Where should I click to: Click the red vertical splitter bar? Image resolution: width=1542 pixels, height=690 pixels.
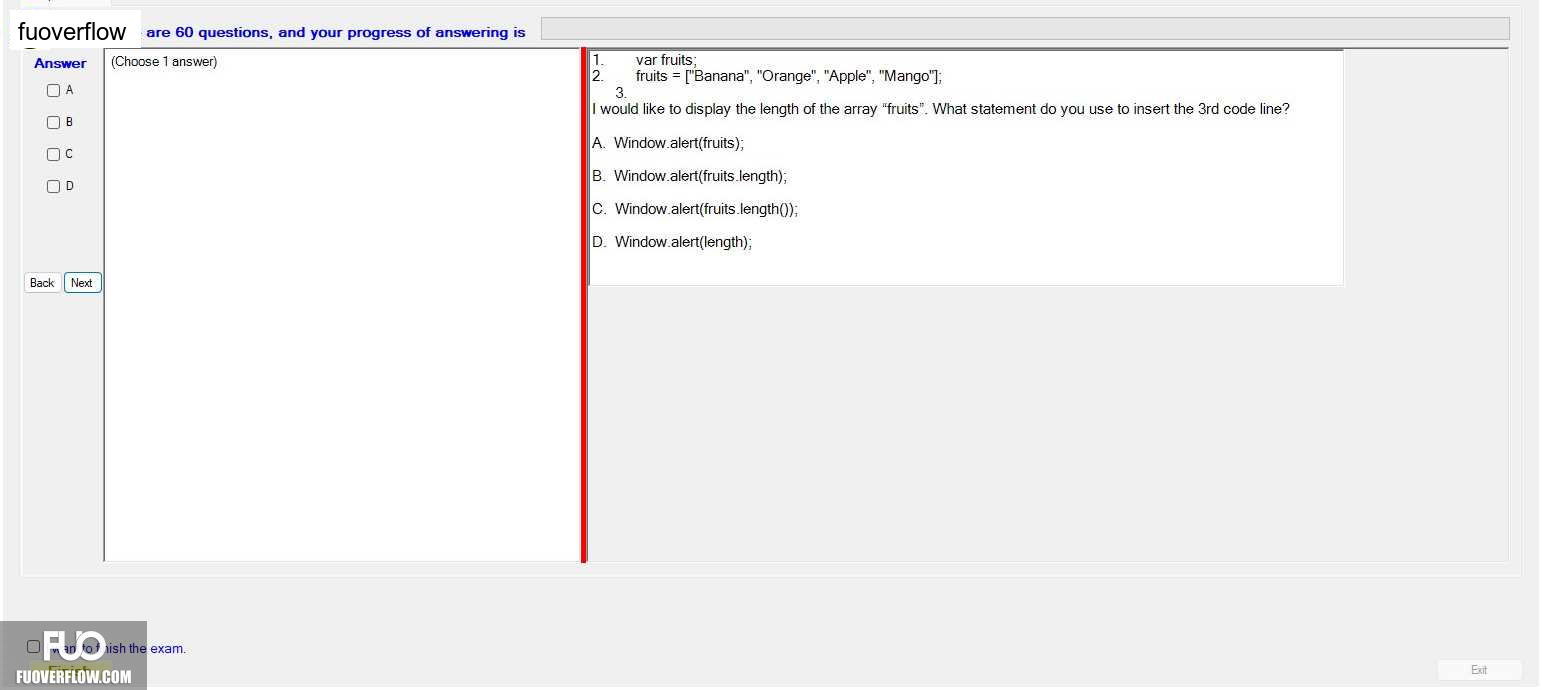[x=584, y=305]
